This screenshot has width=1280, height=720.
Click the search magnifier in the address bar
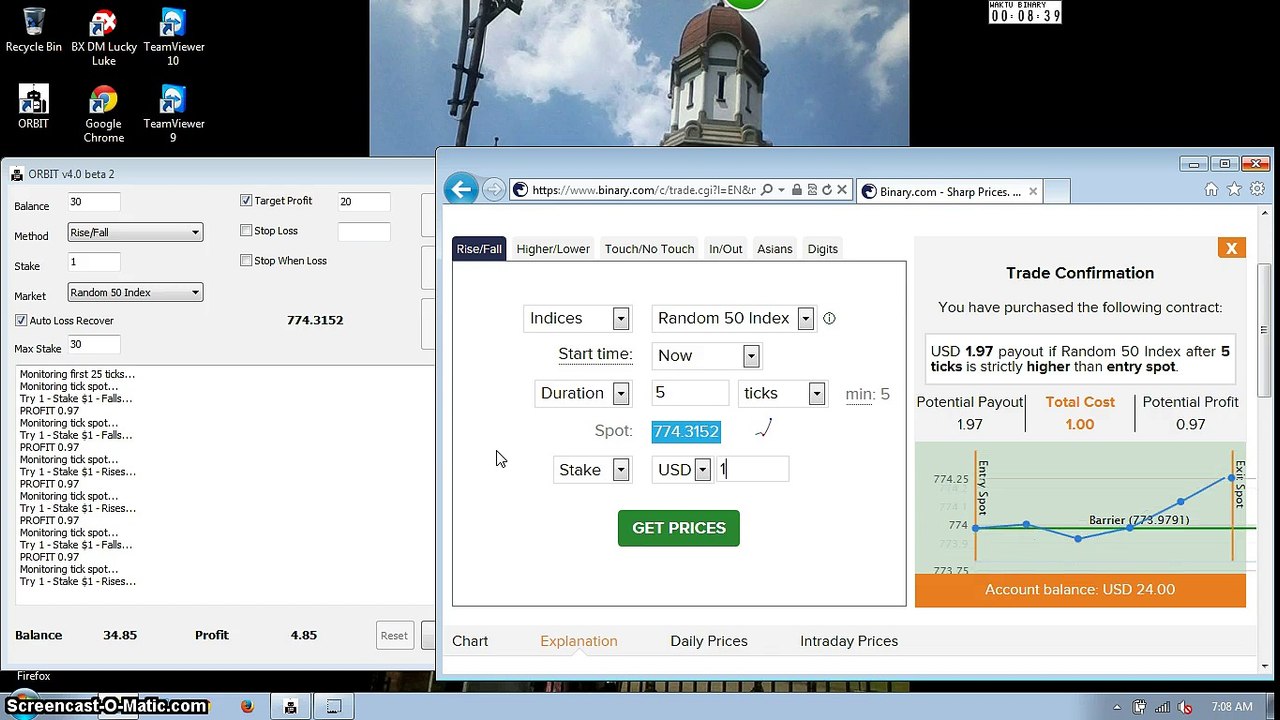[x=766, y=190]
